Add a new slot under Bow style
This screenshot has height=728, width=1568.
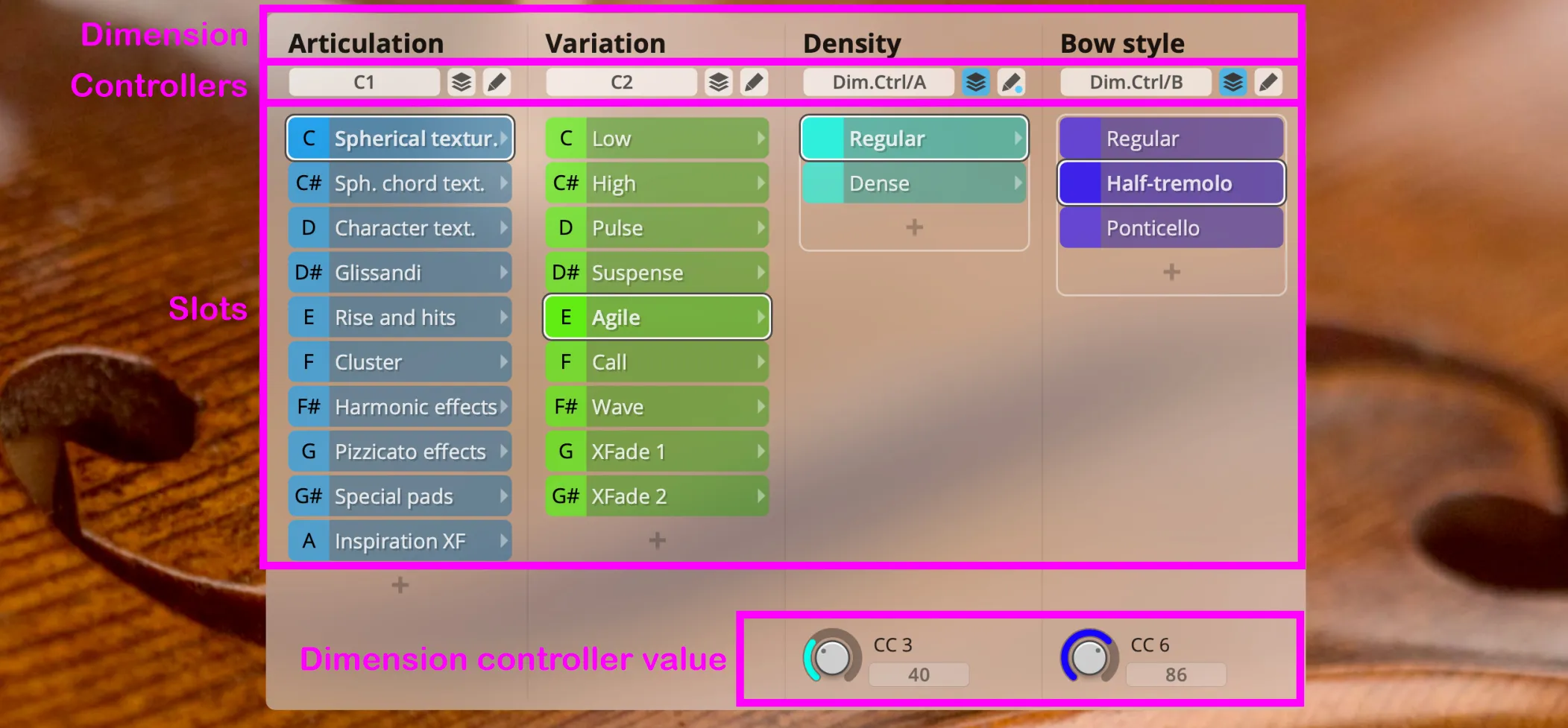pyautogui.click(x=1171, y=272)
